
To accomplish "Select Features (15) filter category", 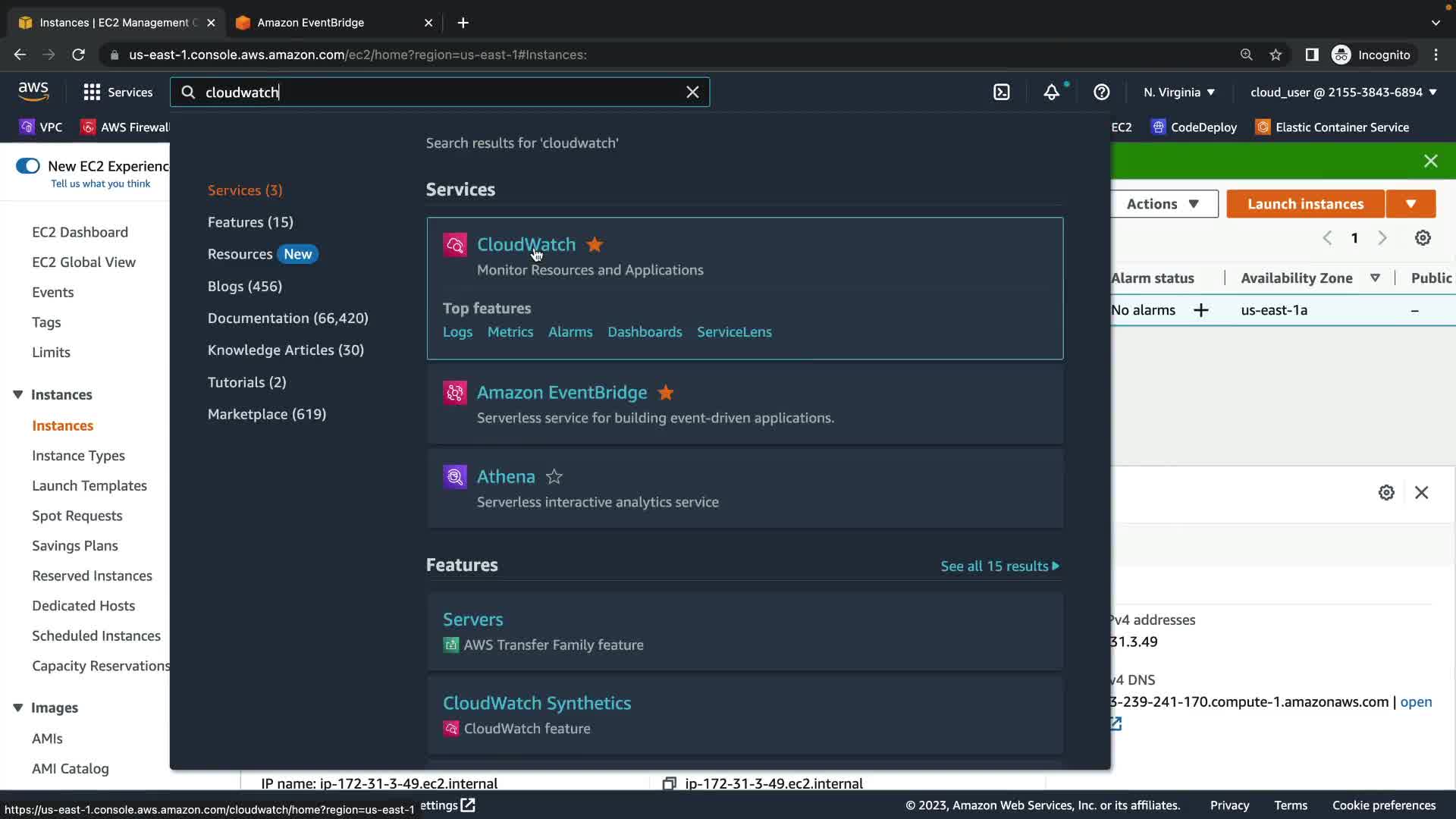I will [x=250, y=222].
